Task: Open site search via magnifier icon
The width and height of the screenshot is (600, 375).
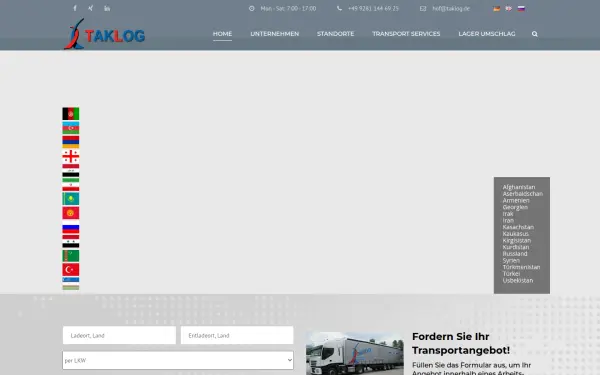Action: (x=535, y=34)
